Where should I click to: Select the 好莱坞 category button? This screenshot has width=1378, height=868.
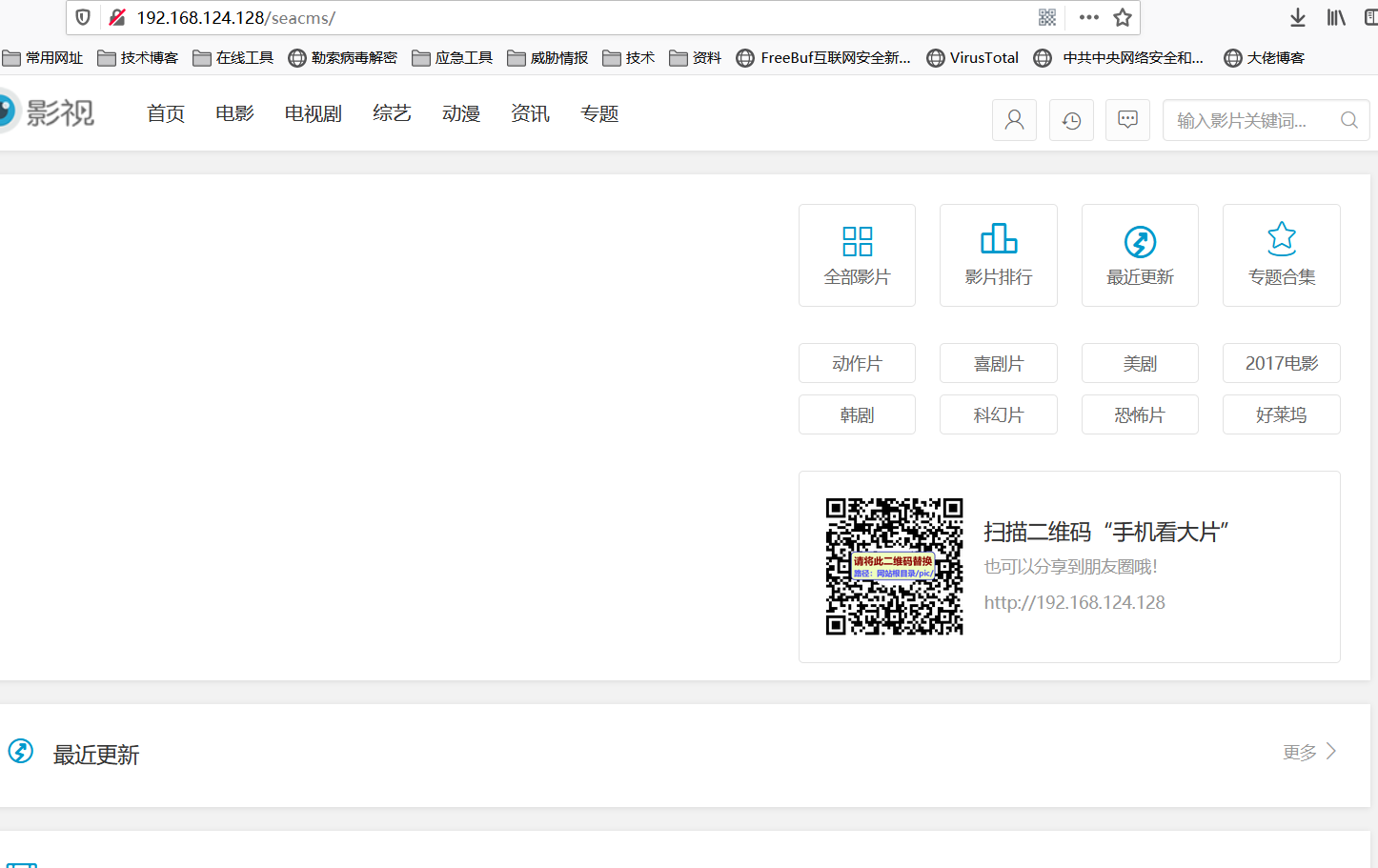point(1282,414)
